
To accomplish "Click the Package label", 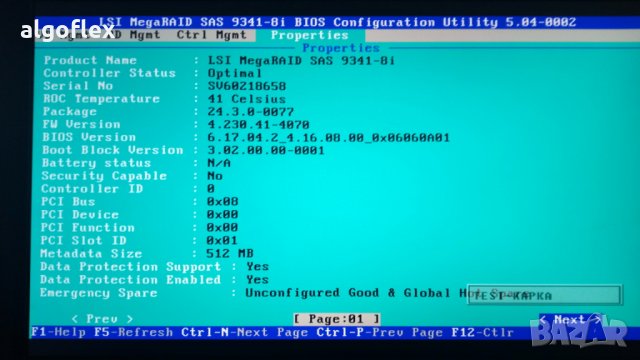I will [x=70, y=111].
